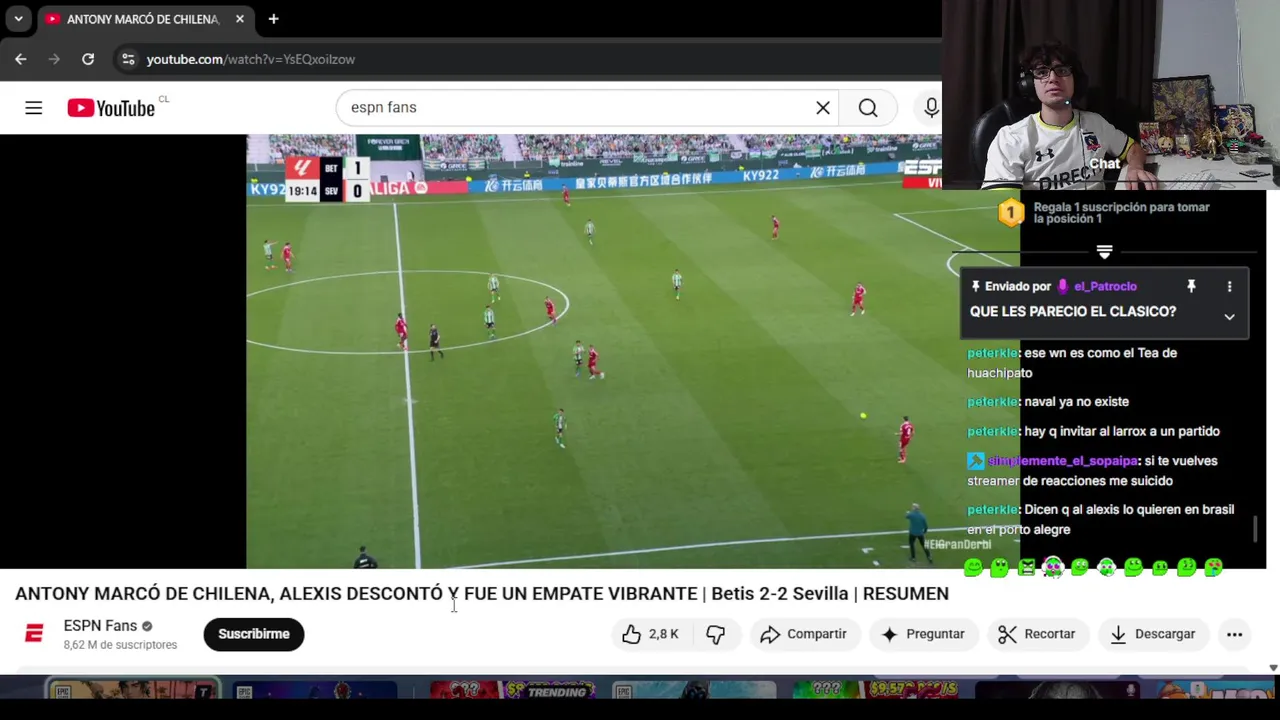View site information icon in address bar
This screenshot has height=720, width=1280.
click(128, 59)
